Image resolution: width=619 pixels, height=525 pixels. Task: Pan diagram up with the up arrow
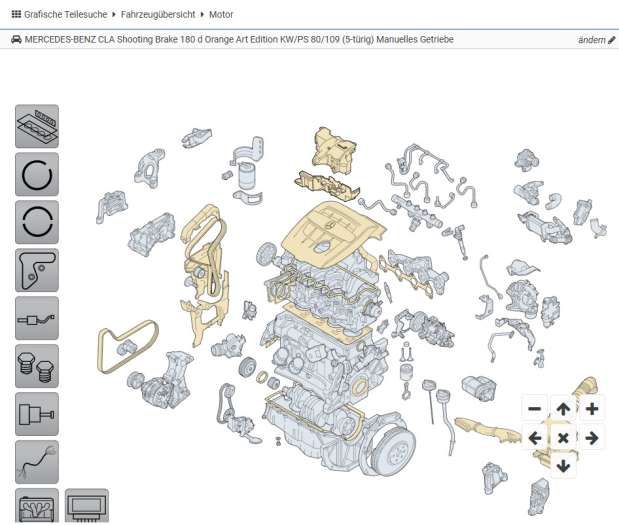click(x=563, y=409)
